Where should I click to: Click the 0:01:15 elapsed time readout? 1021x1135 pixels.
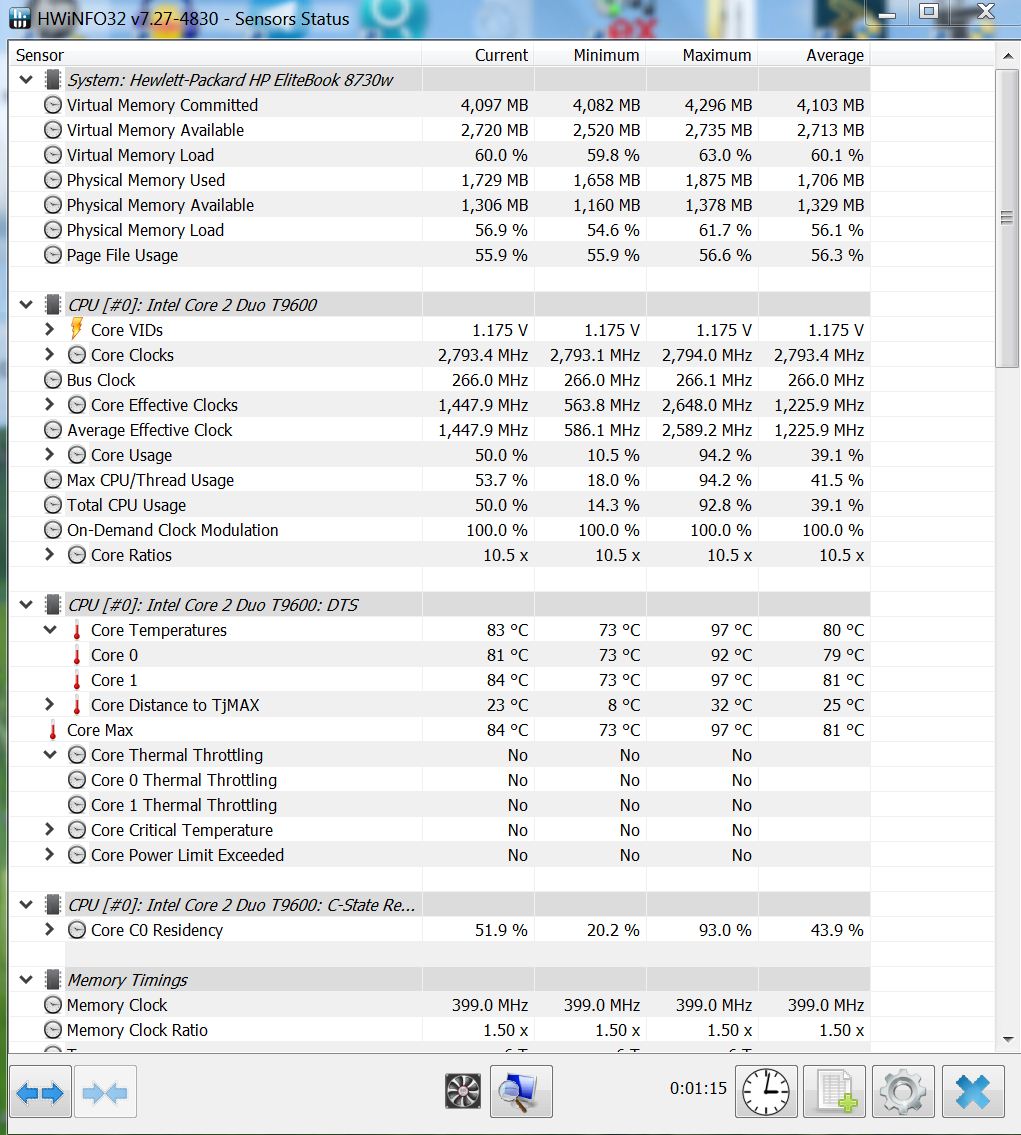point(698,1088)
